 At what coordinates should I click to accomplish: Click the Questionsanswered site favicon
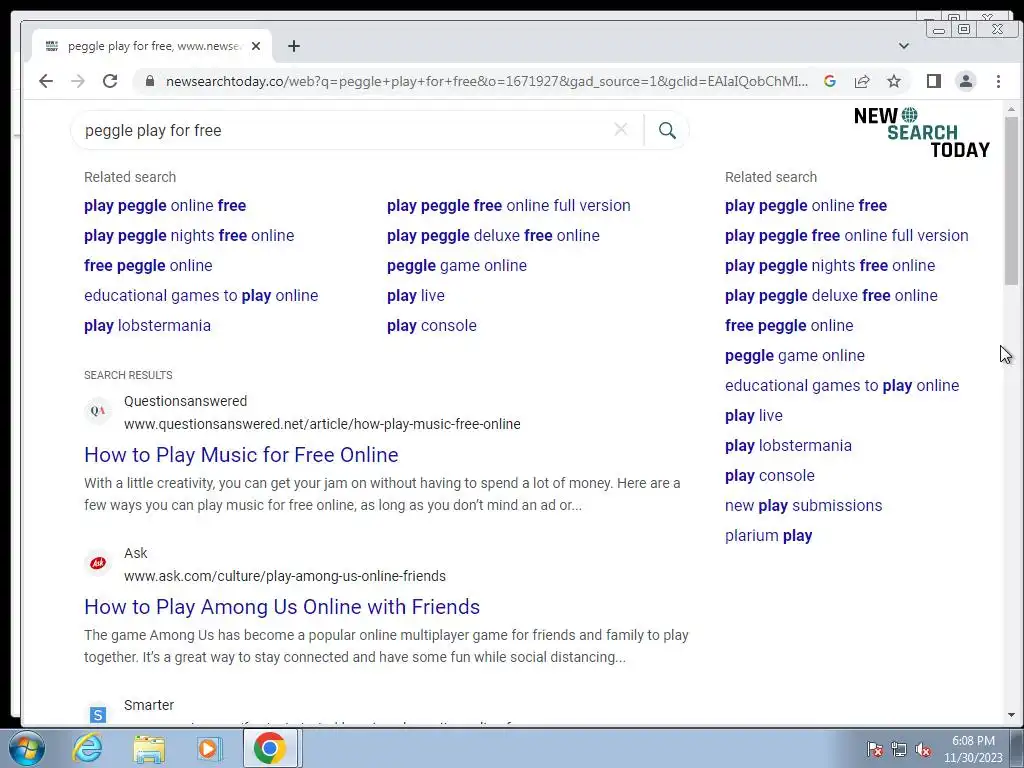click(x=98, y=411)
